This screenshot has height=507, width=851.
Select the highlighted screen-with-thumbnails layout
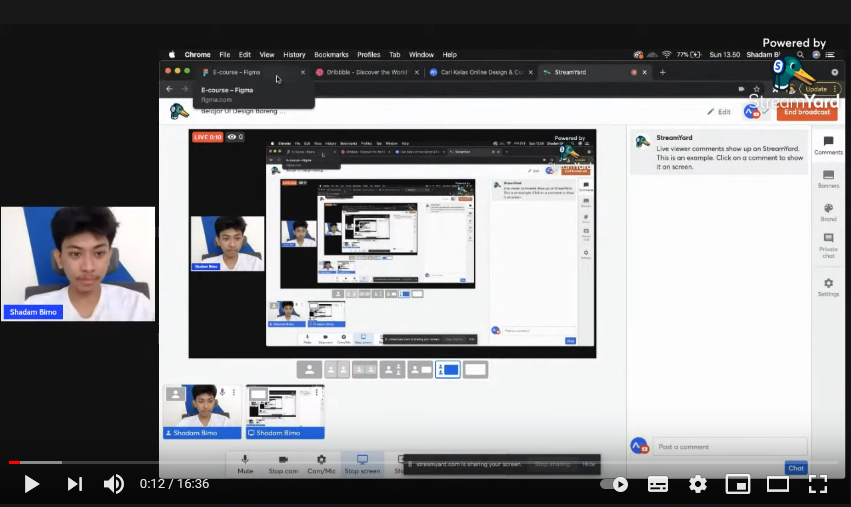point(448,370)
